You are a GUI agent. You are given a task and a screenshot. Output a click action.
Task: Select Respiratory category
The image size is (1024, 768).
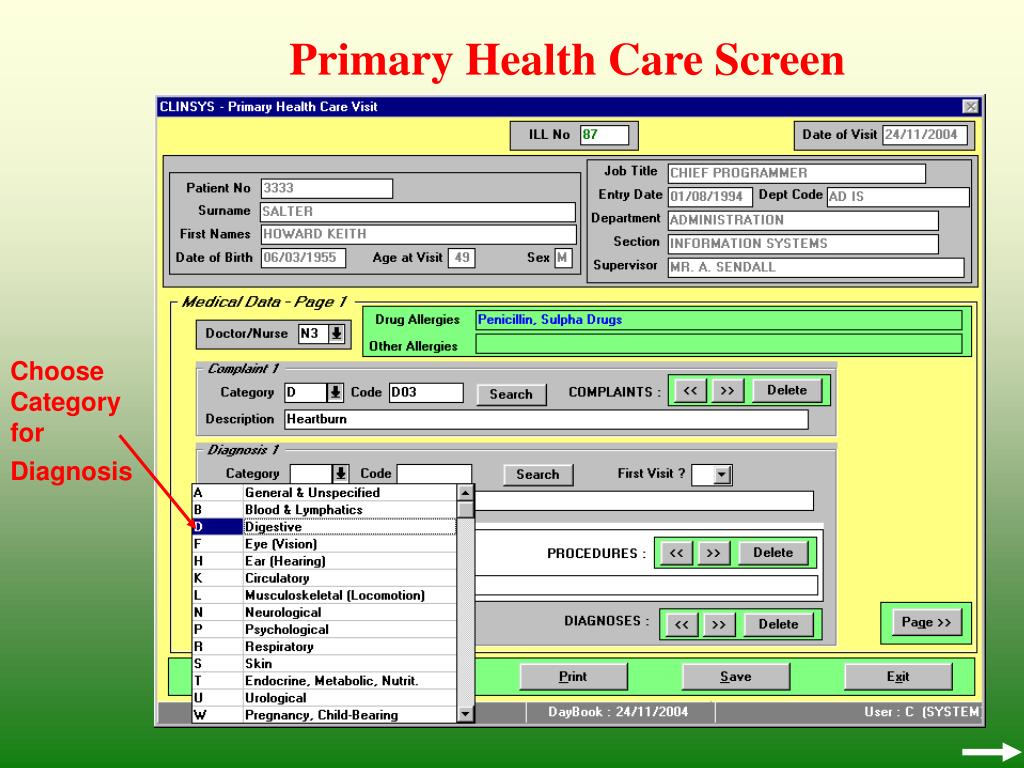coord(325,647)
